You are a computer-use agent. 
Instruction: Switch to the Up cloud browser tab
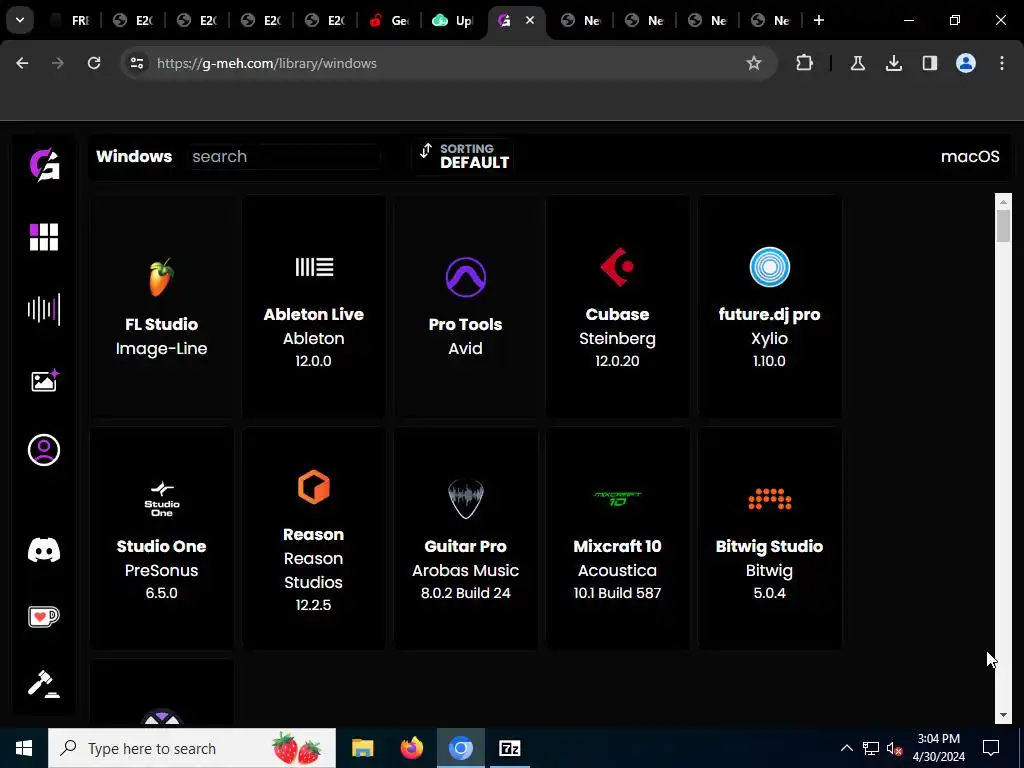pos(454,20)
